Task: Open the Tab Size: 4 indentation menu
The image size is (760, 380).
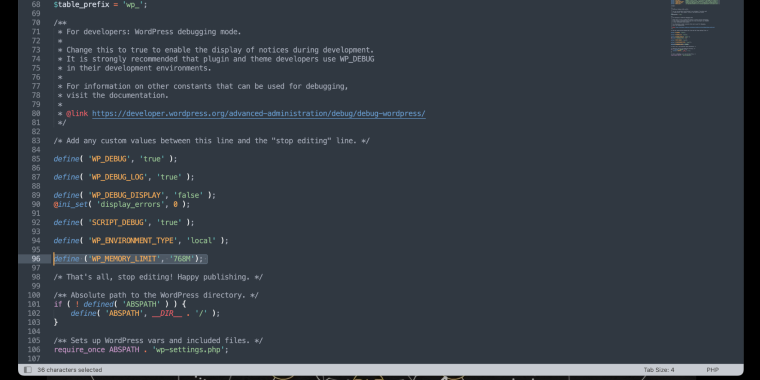Action: click(x=659, y=370)
